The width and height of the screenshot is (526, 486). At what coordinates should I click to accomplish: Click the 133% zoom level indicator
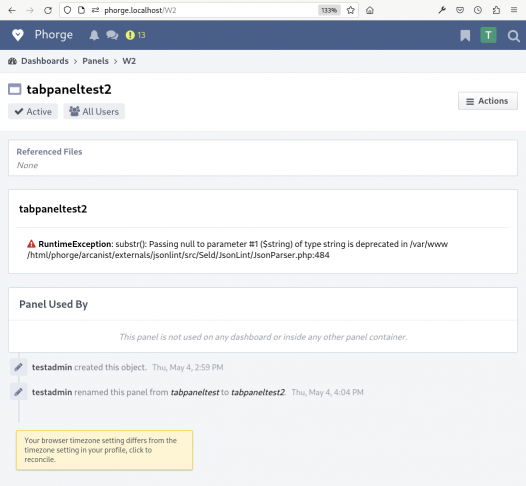coord(329,10)
